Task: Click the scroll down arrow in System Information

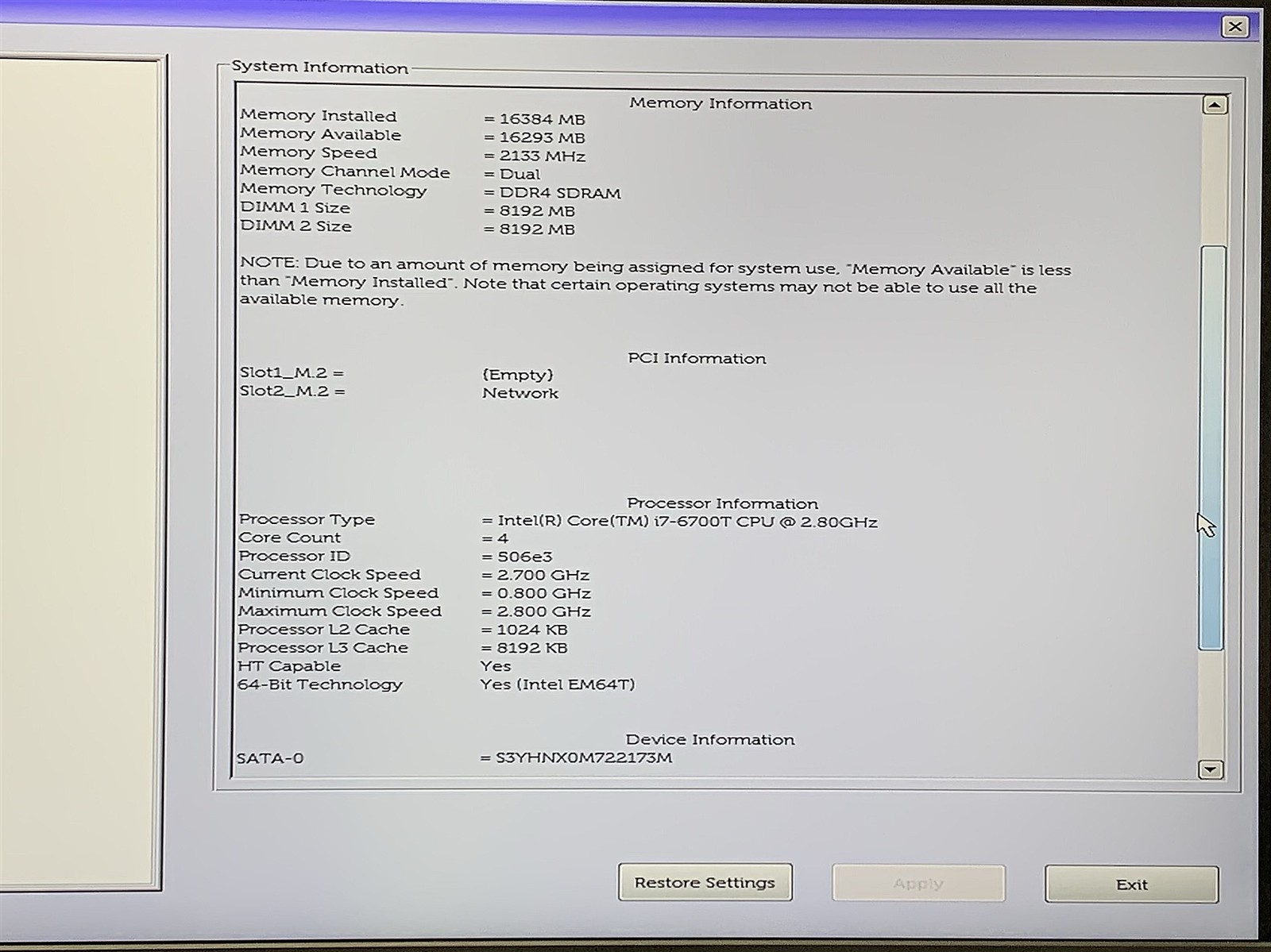Action: [x=1210, y=769]
